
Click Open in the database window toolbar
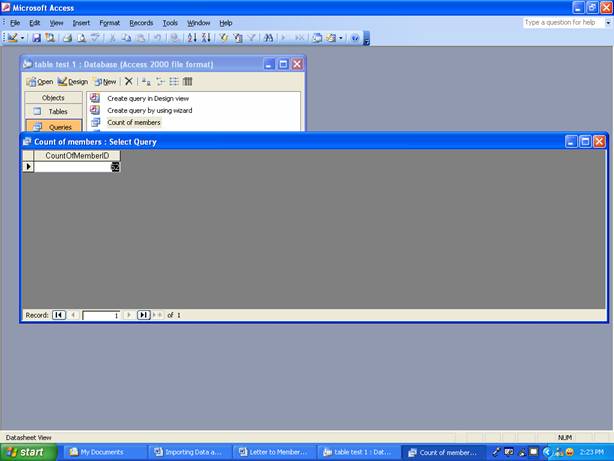[x=40, y=81]
